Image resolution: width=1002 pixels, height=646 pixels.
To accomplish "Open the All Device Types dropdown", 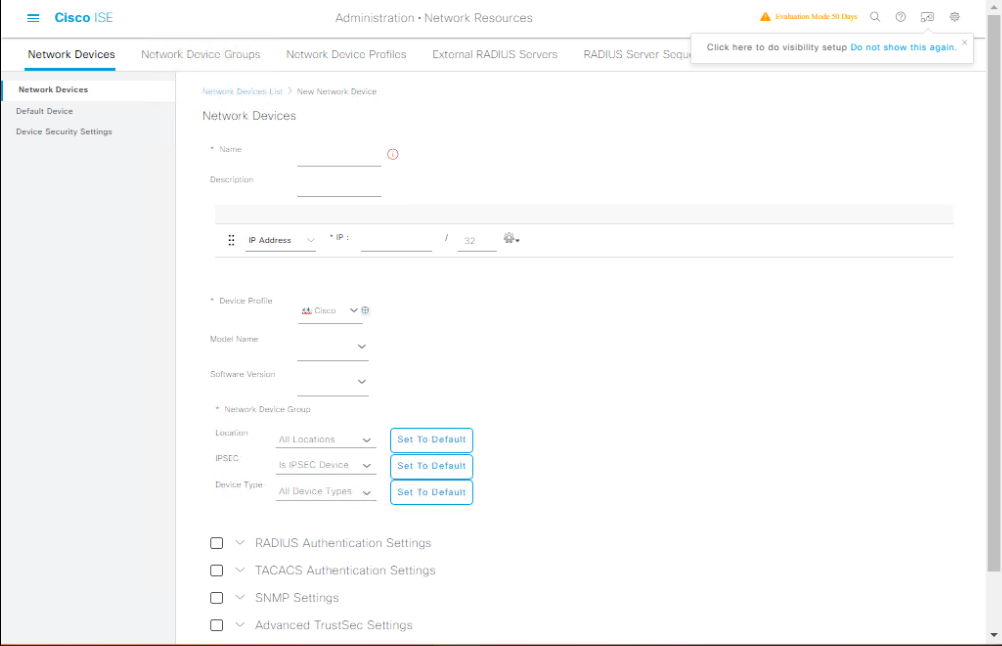I will tap(325, 492).
